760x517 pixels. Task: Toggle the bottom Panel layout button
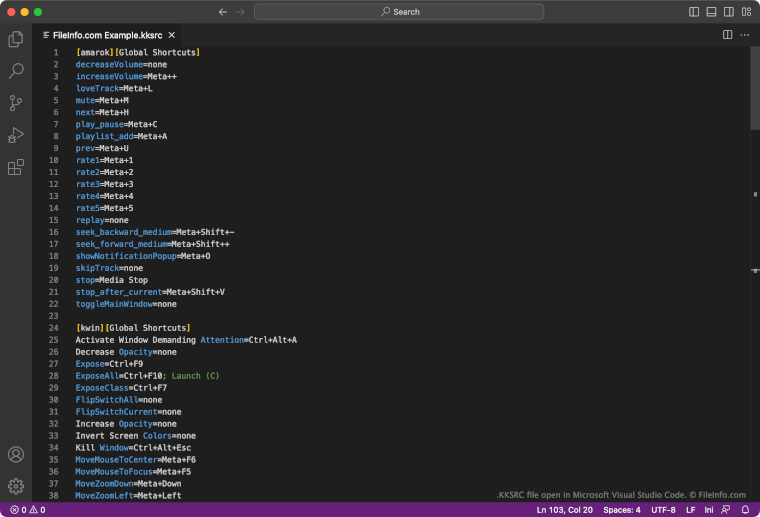coord(711,12)
